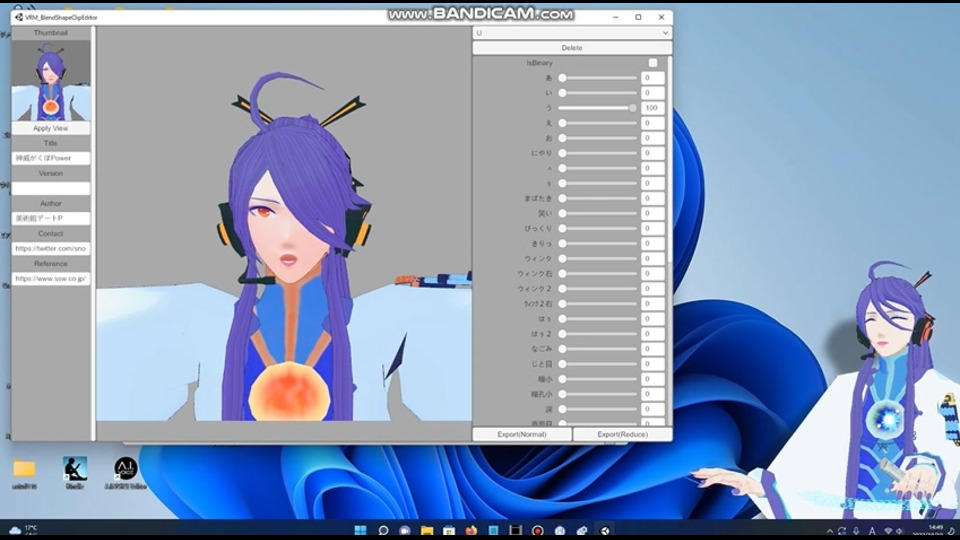
Task: Click the Unity app icon in taskbar
Action: pos(604,530)
